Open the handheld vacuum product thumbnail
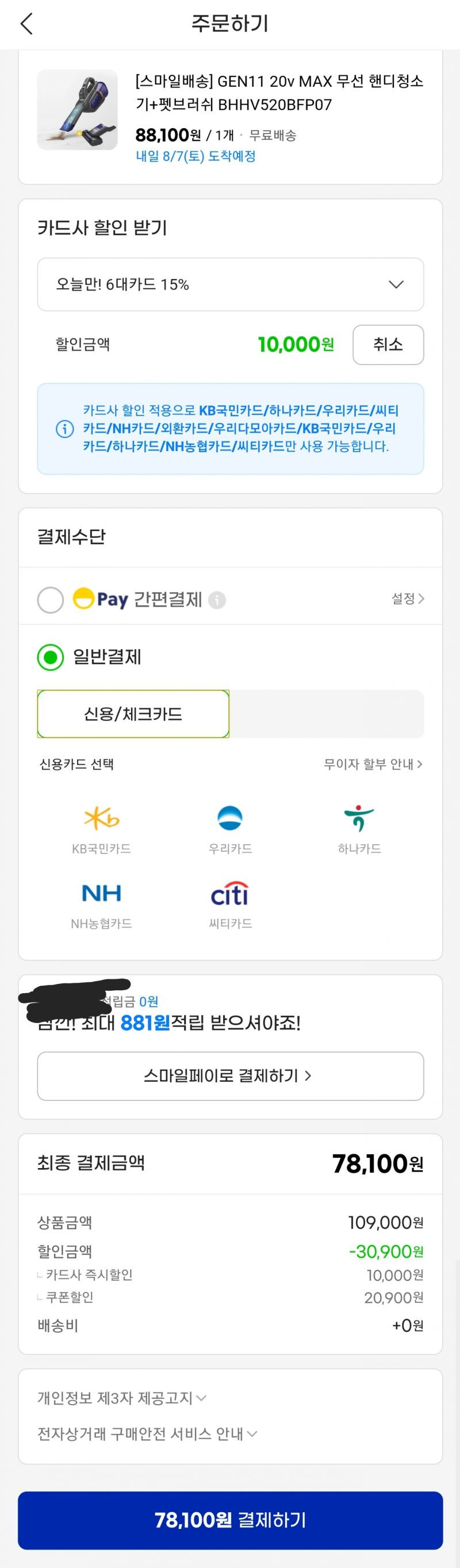 click(x=77, y=109)
